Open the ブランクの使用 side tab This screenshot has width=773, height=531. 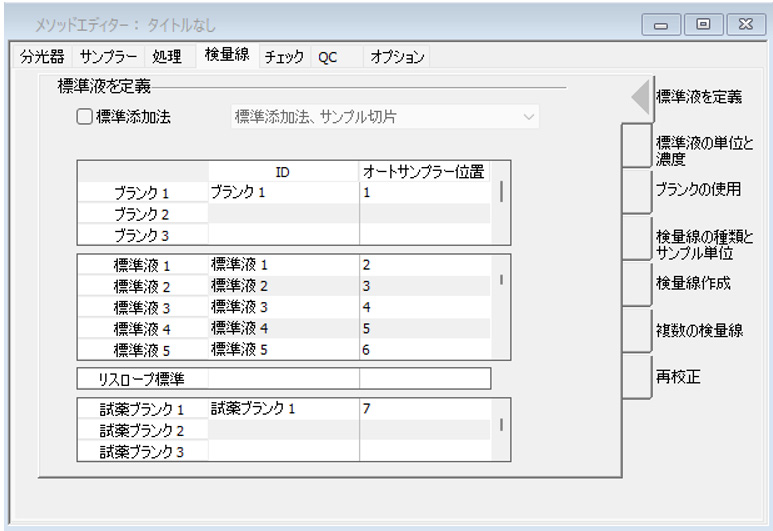[x=700, y=190]
